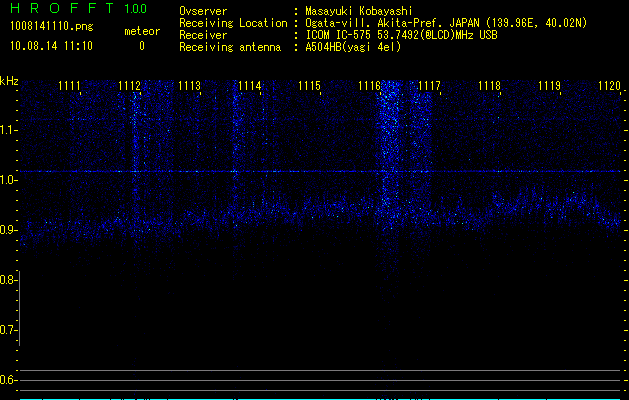Select the 0.9 frequency axis label
The width and height of the screenshot is (629, 400).
[x=7, y=230]
